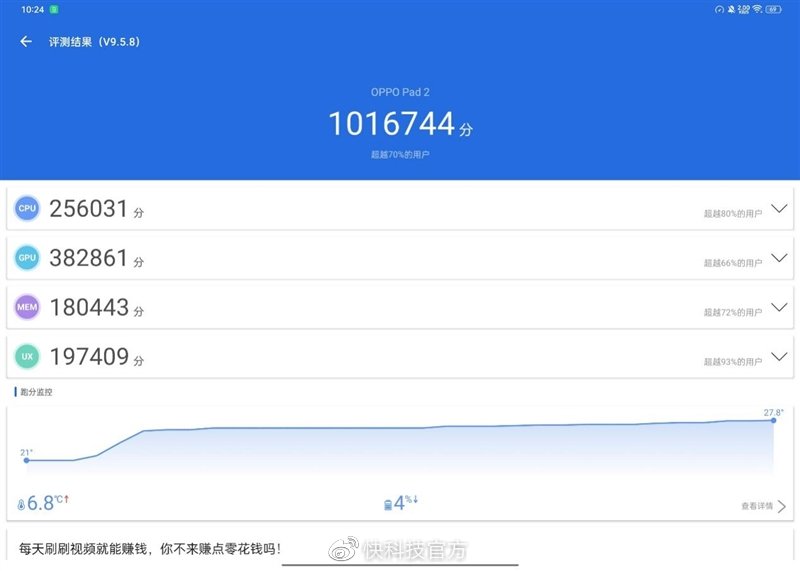Click the muted bell icon in status bar
This screenshot has width=800, height=571.
point(731,9)
